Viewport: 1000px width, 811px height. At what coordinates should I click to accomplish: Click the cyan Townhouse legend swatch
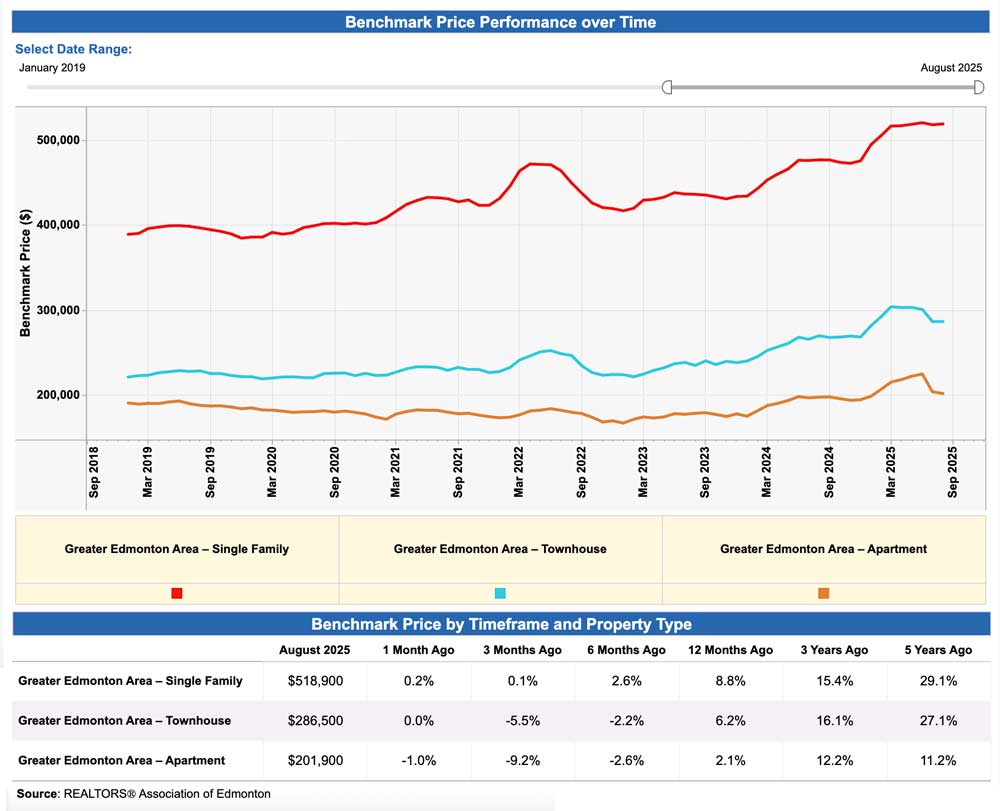click(500, 593)
